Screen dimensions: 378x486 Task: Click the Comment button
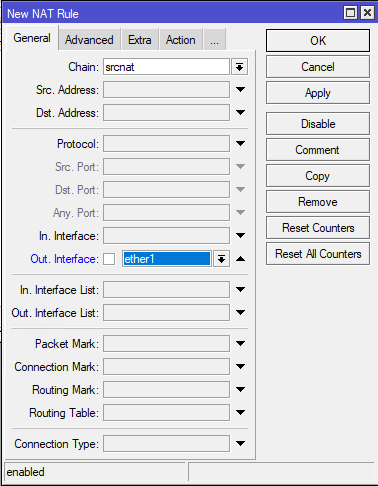318,150
